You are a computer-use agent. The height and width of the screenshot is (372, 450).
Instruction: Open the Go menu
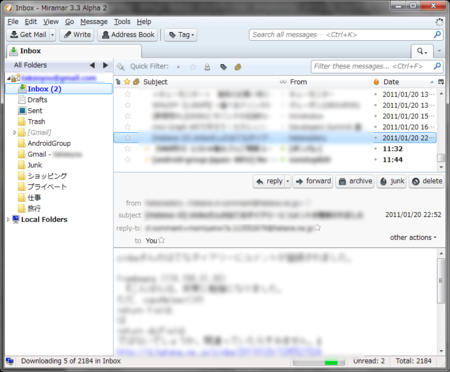69,22
